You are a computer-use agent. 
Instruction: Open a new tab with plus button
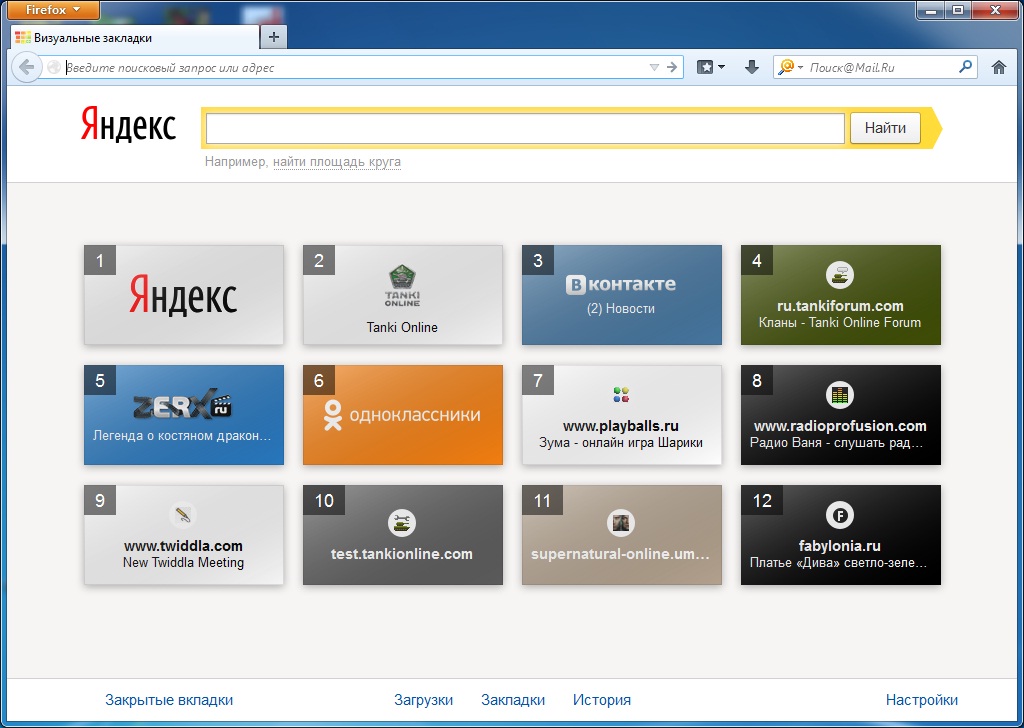(274, 37)
